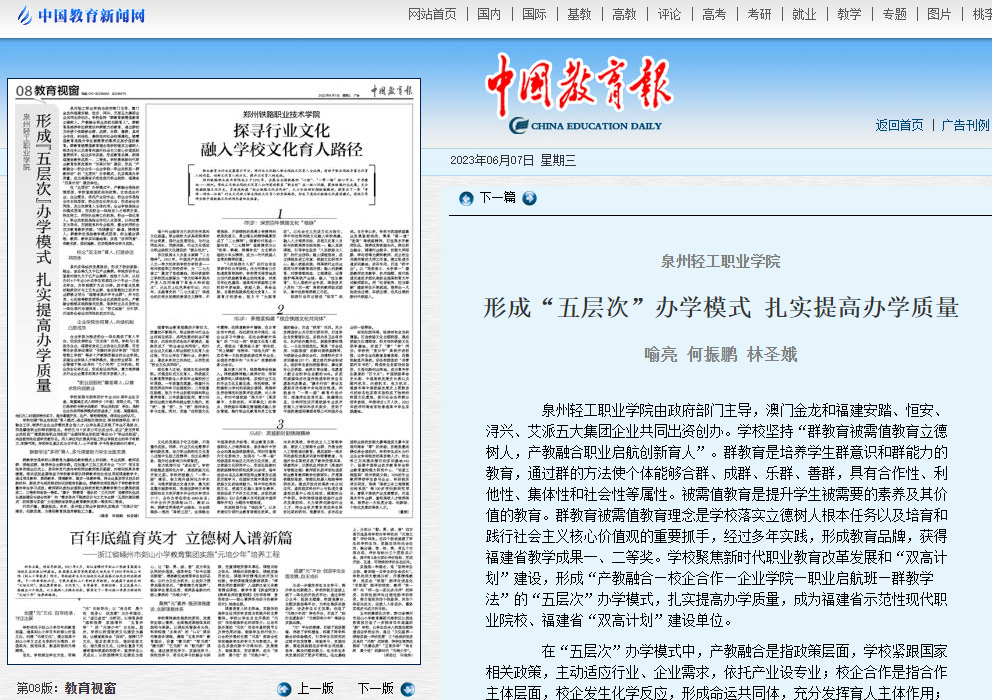Open the 评论 navigation item

[x=669, y=14]
